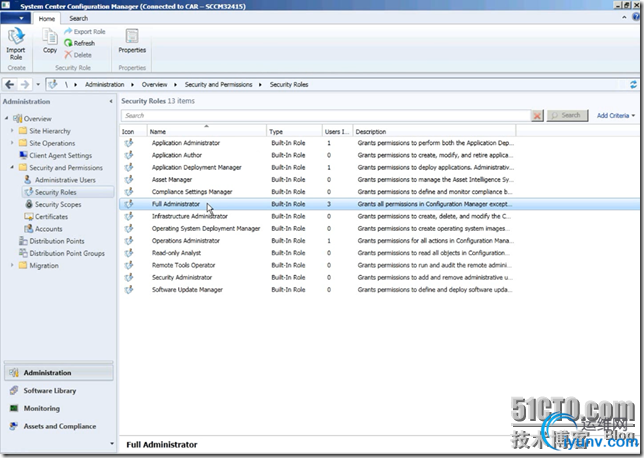Sort by the Type column header
This screenshot has height=458, width=644.
click(x=294, y=131)
